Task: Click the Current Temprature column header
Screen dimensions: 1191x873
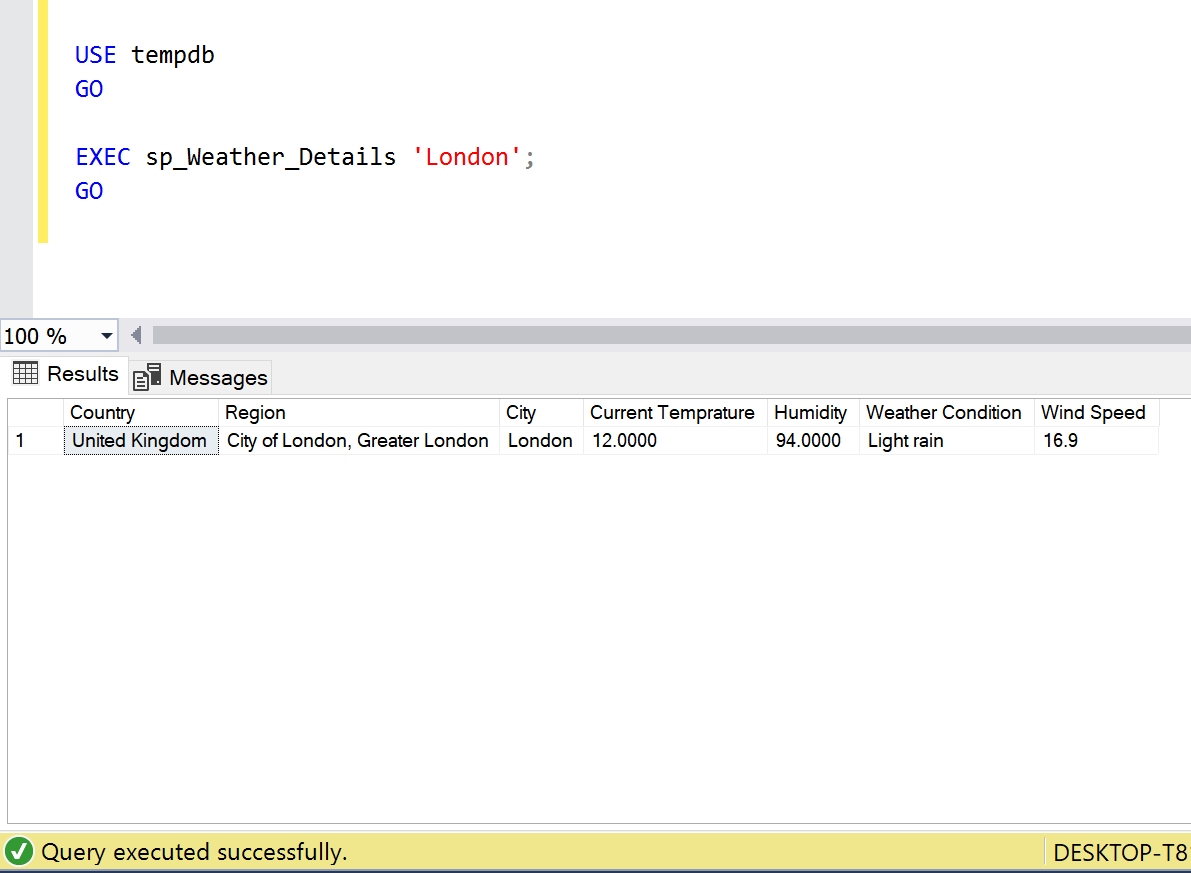Action: [x=673, y=413]
